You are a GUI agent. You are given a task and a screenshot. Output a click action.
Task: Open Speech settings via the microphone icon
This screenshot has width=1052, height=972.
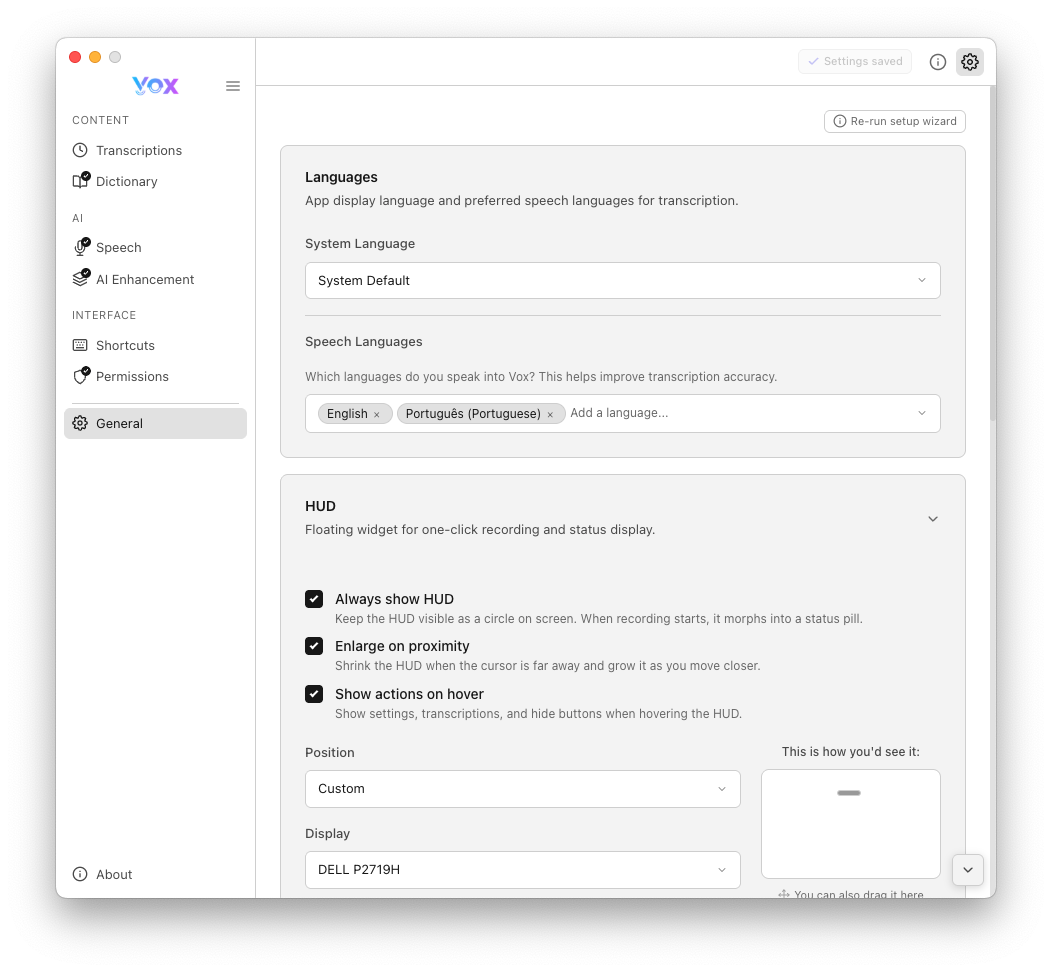click(x=82, y=247)
